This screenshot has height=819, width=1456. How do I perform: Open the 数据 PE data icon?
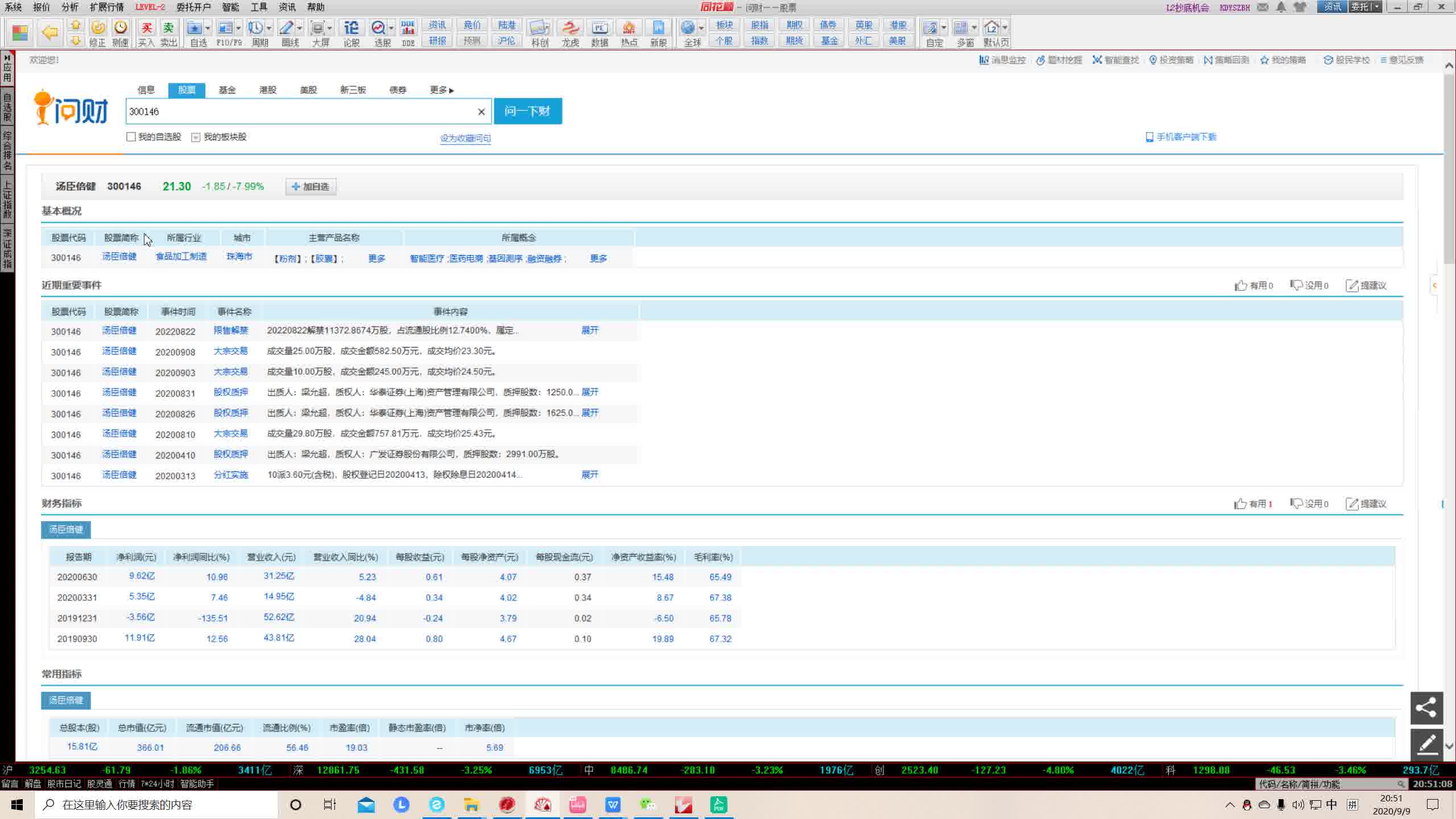(599, 33)
